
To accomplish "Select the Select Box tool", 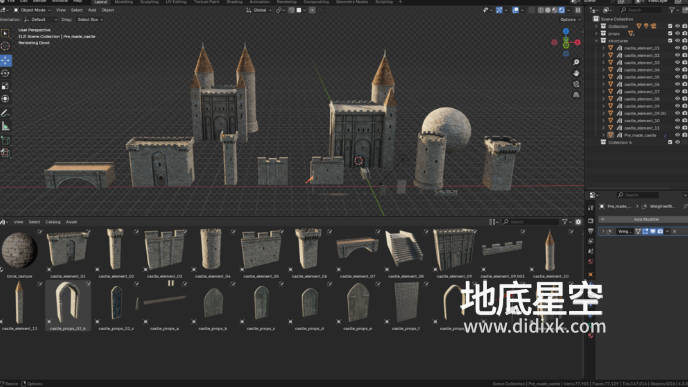I will click(x=5, y=33).
